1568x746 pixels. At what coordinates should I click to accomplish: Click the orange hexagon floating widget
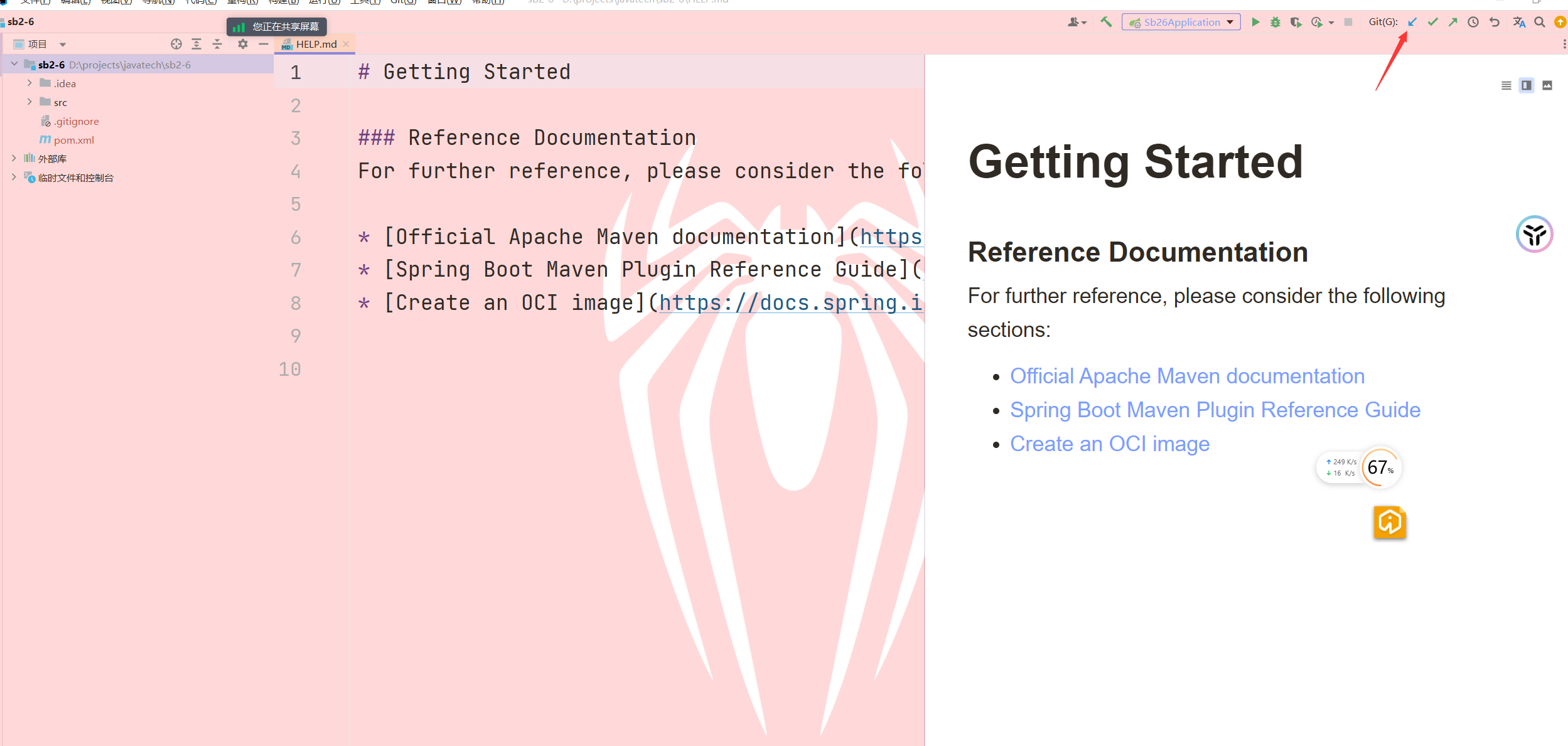(1390, 522)
